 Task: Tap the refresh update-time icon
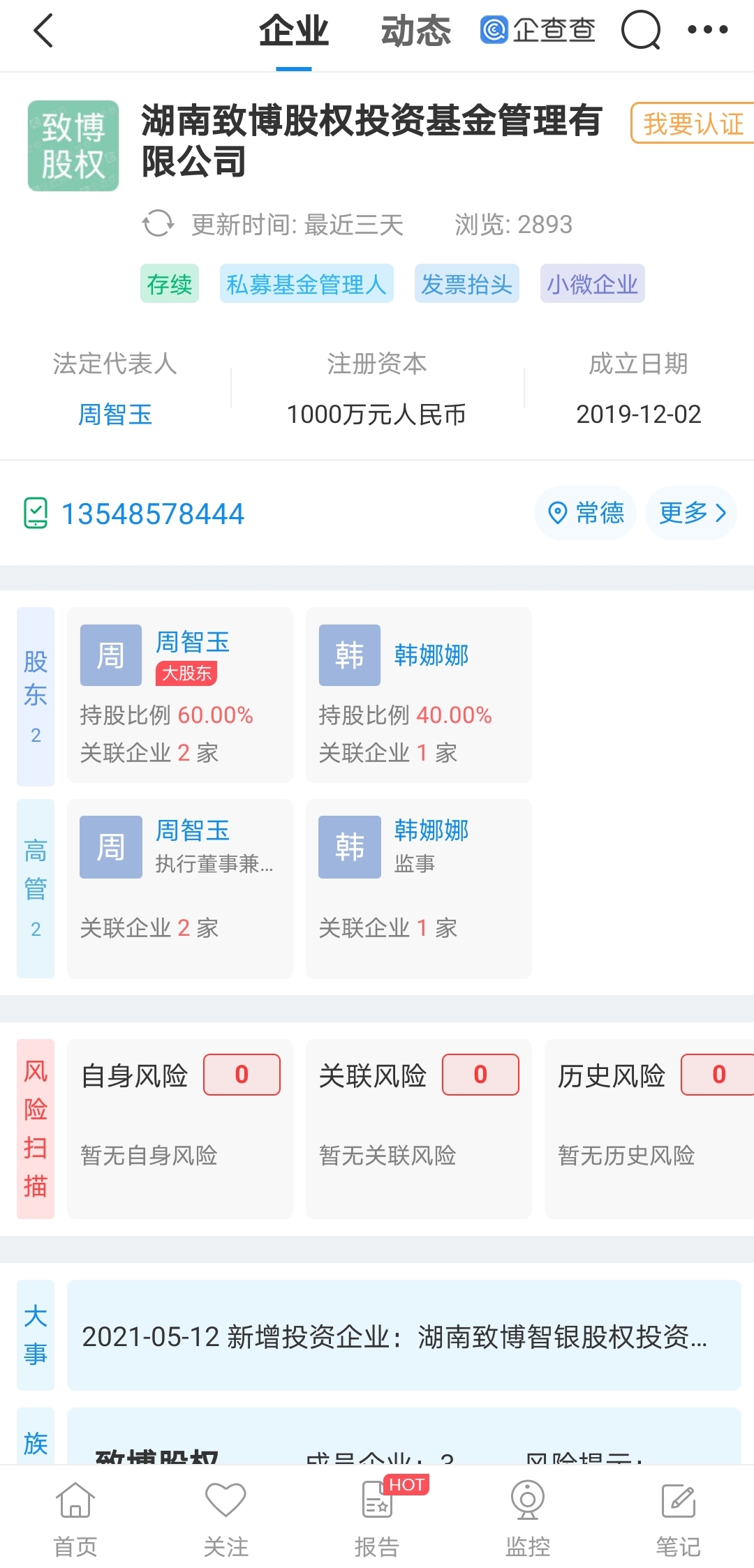pyautogui.click(x=158, y=224)
